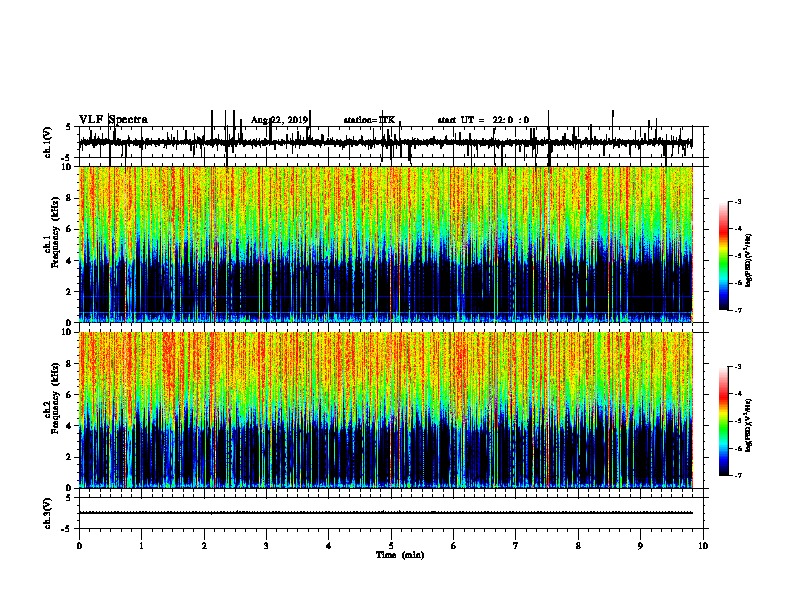Click the "ch.1(V)" waveform axis label
The height and width of the screenshot is (612, 792).
click(47, 142)
